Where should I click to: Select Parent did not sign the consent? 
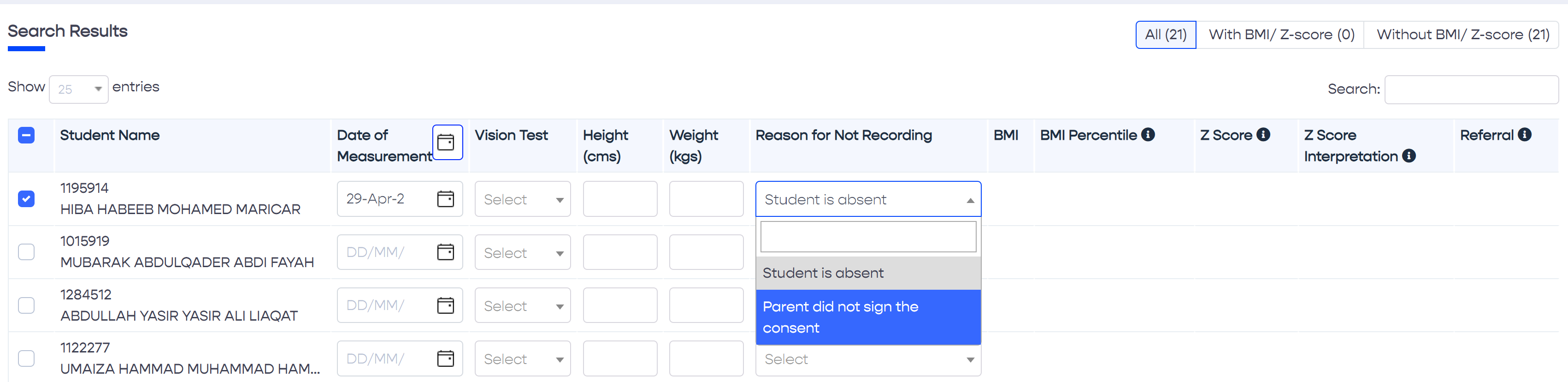click(x=867, y=317)
